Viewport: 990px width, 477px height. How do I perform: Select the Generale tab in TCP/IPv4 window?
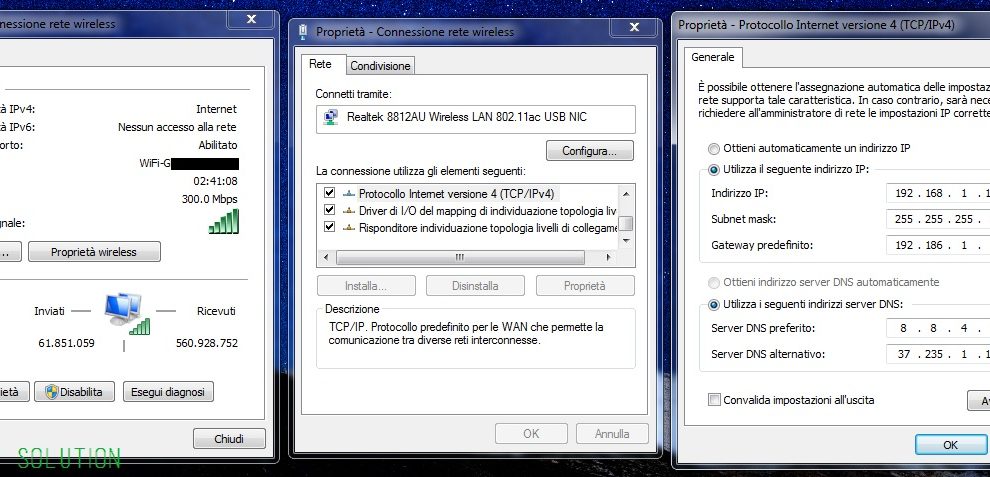(713, 57)
